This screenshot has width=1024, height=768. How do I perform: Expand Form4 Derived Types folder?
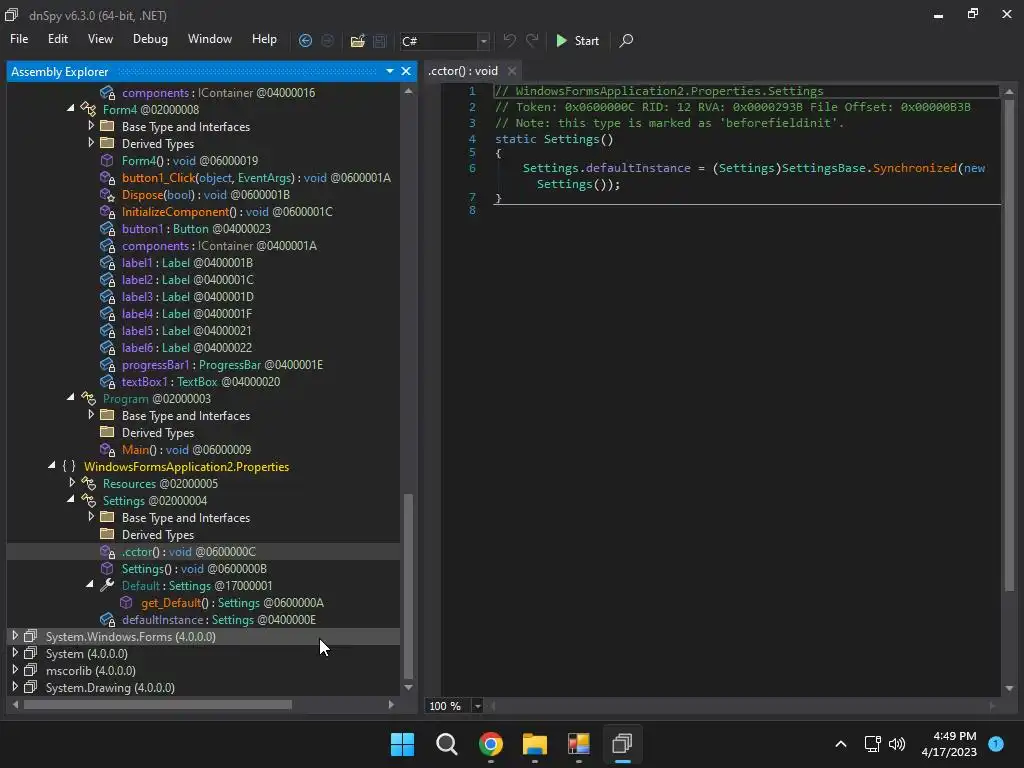tap(91, 142)
